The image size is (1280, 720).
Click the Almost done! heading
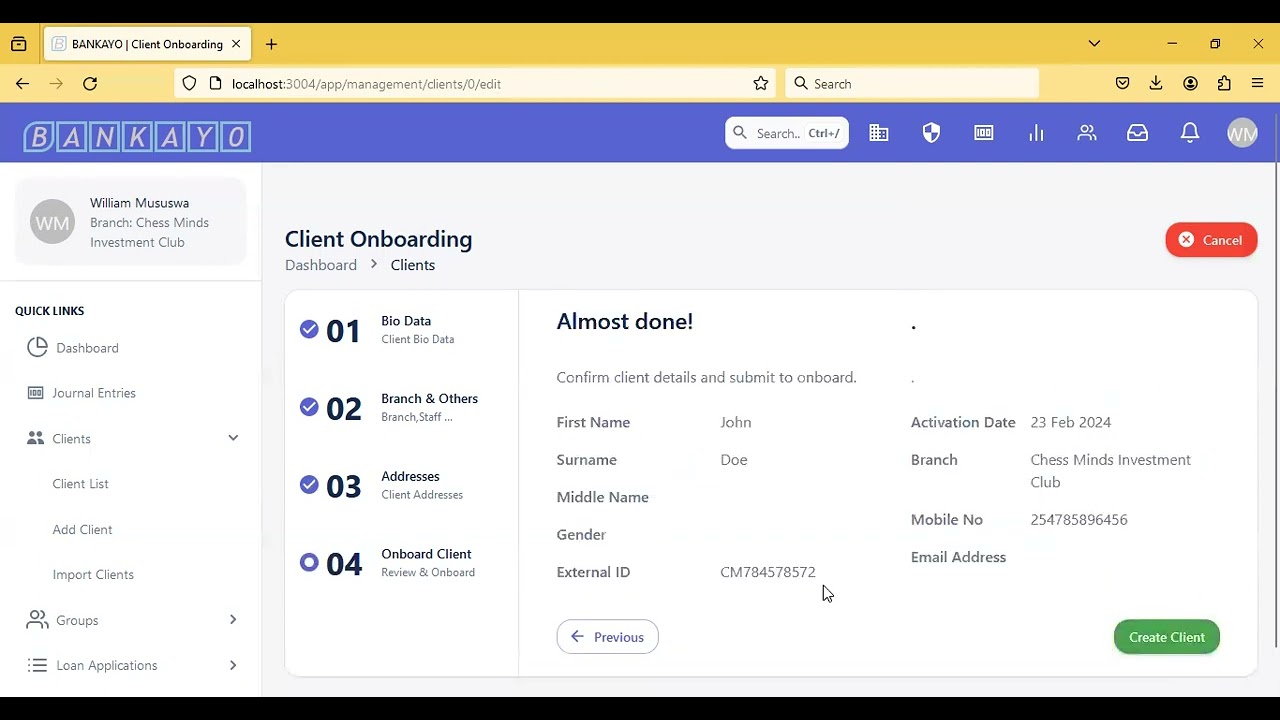625,321
